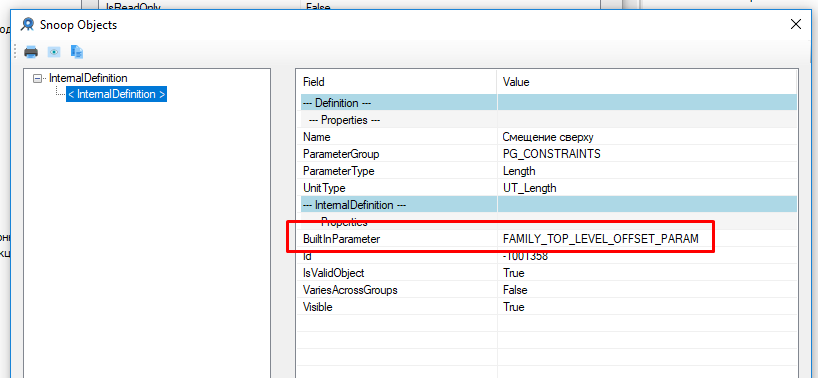Close the Snoop Objects window
The width and height of the screenshot is (818, 378).
pyautogui.click(x=796, y=25)
